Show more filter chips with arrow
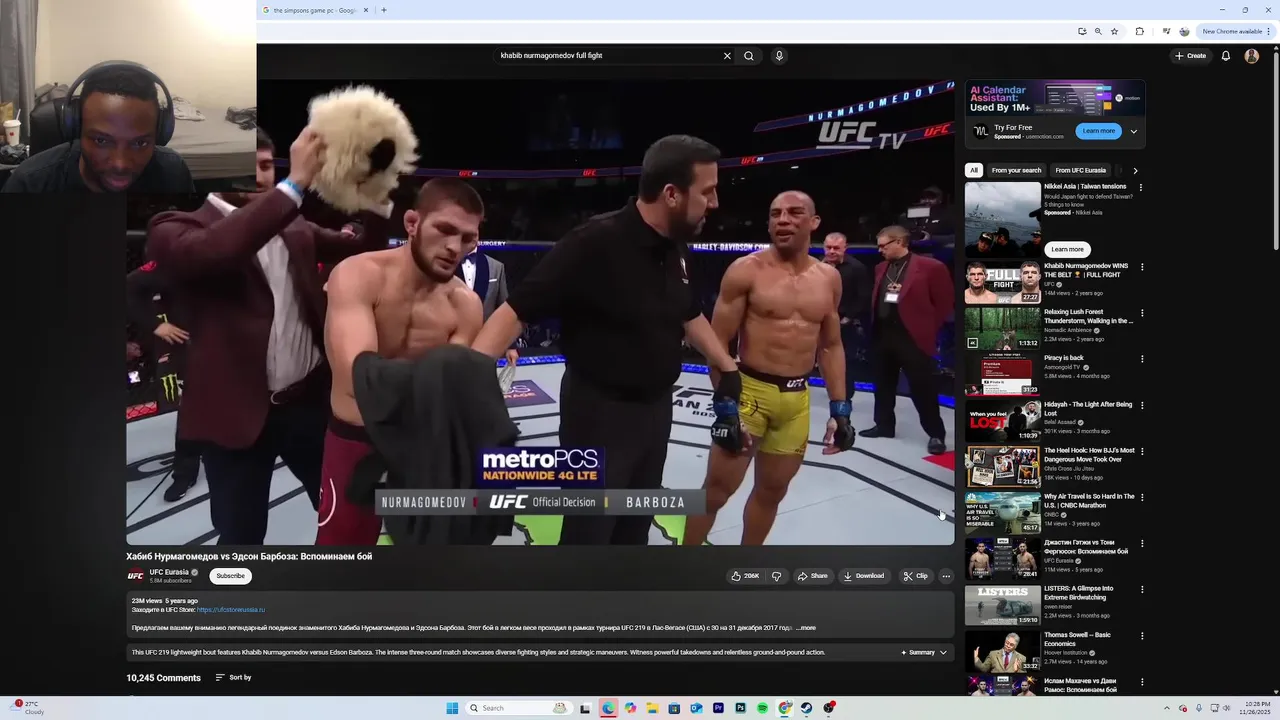Image resolution: width=1280 pixels, height=720 pixels. tap(1135, 170)
